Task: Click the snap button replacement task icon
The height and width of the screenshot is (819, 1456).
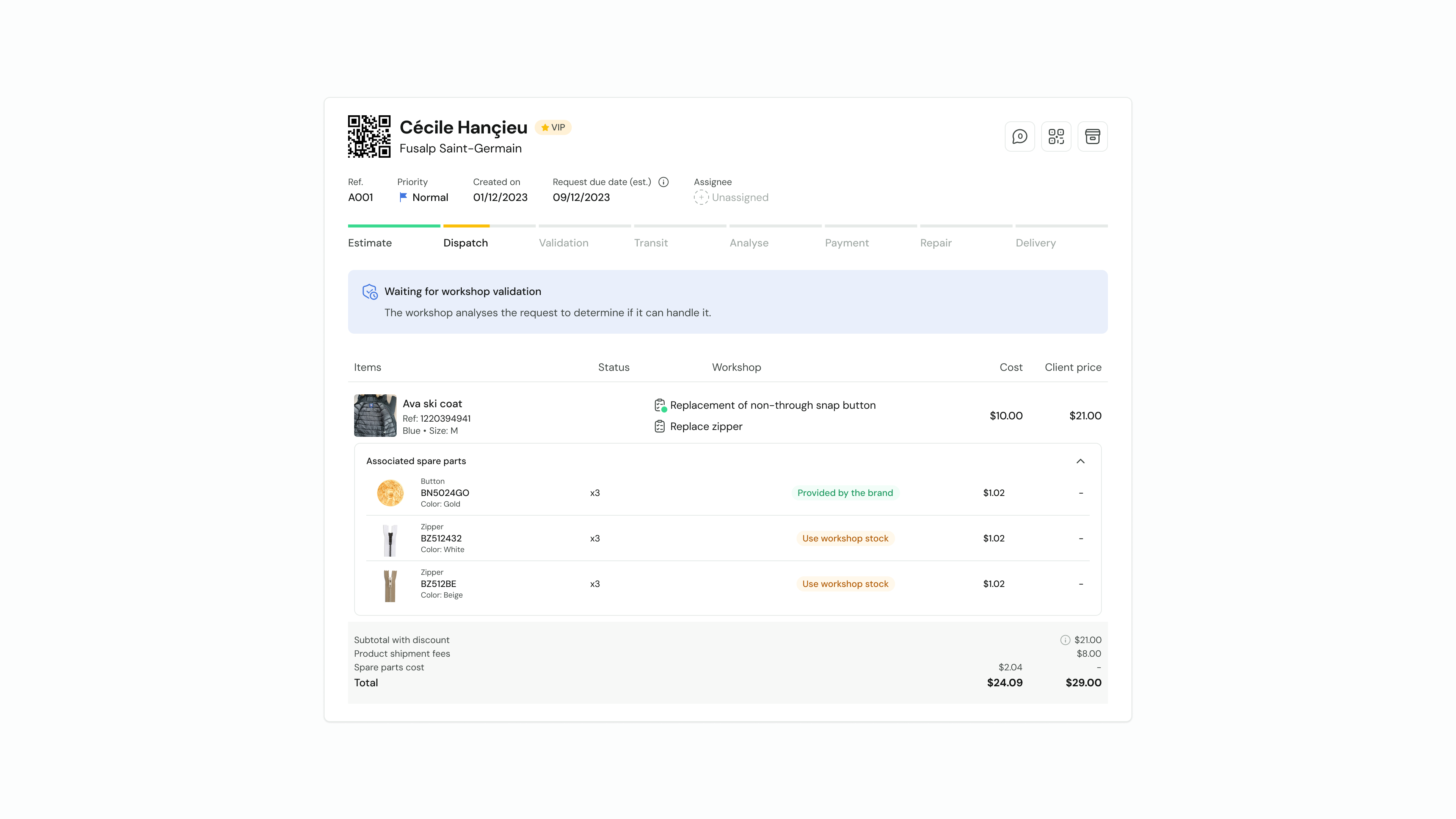Action: pos(660,405)
